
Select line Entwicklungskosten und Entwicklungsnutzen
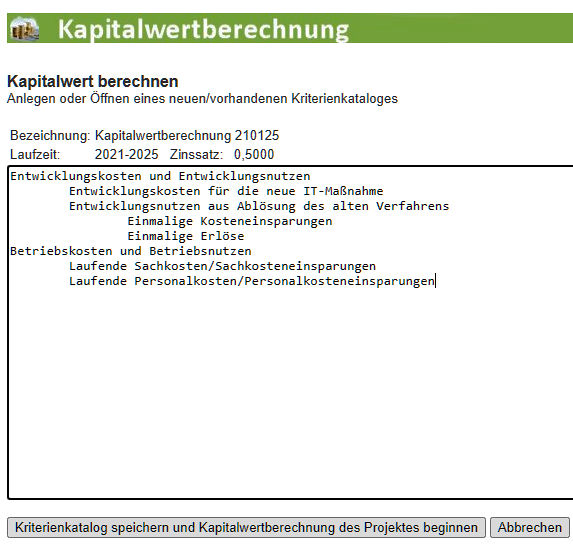[x=160, y=176]
